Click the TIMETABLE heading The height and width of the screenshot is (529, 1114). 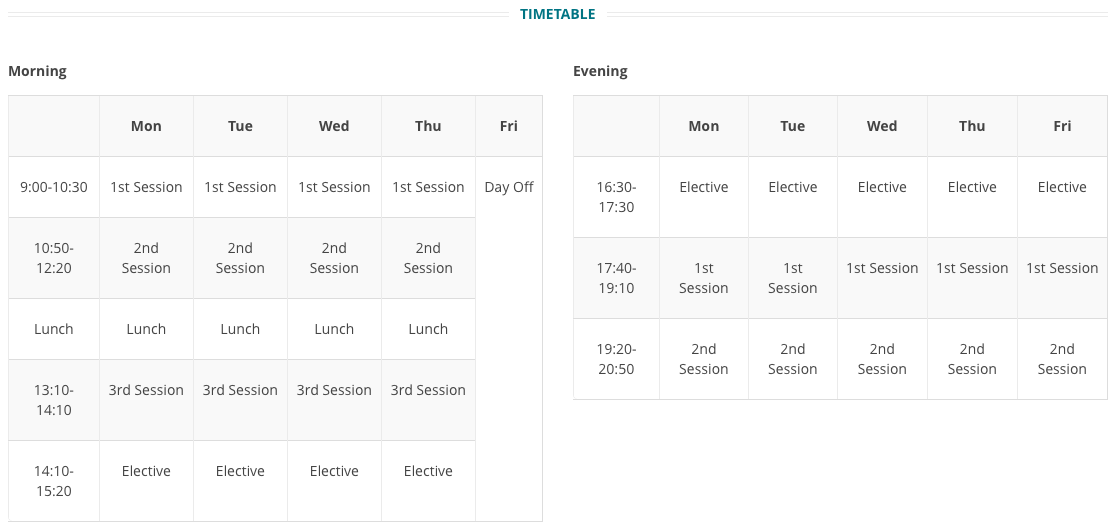click(557, 14)
